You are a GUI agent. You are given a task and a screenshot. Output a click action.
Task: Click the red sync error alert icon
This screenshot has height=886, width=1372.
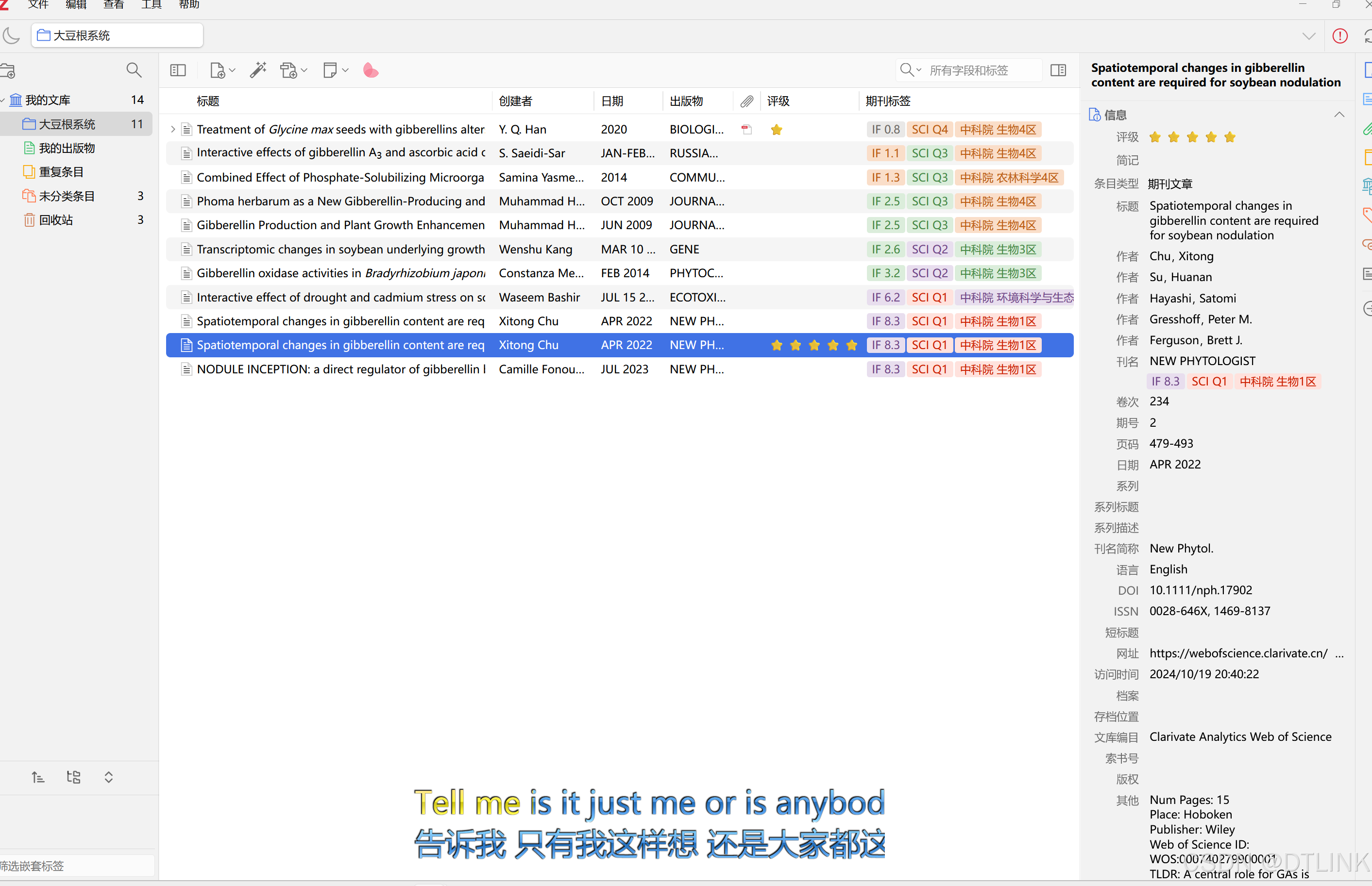[x=1340, y=35]
